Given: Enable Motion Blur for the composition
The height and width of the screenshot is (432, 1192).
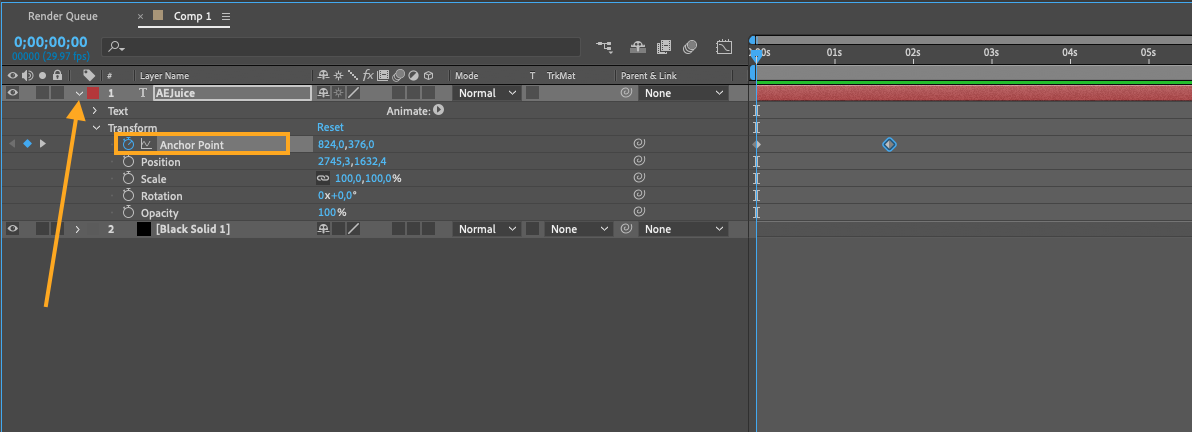Looking at the screenshot, I should point(690,47).
